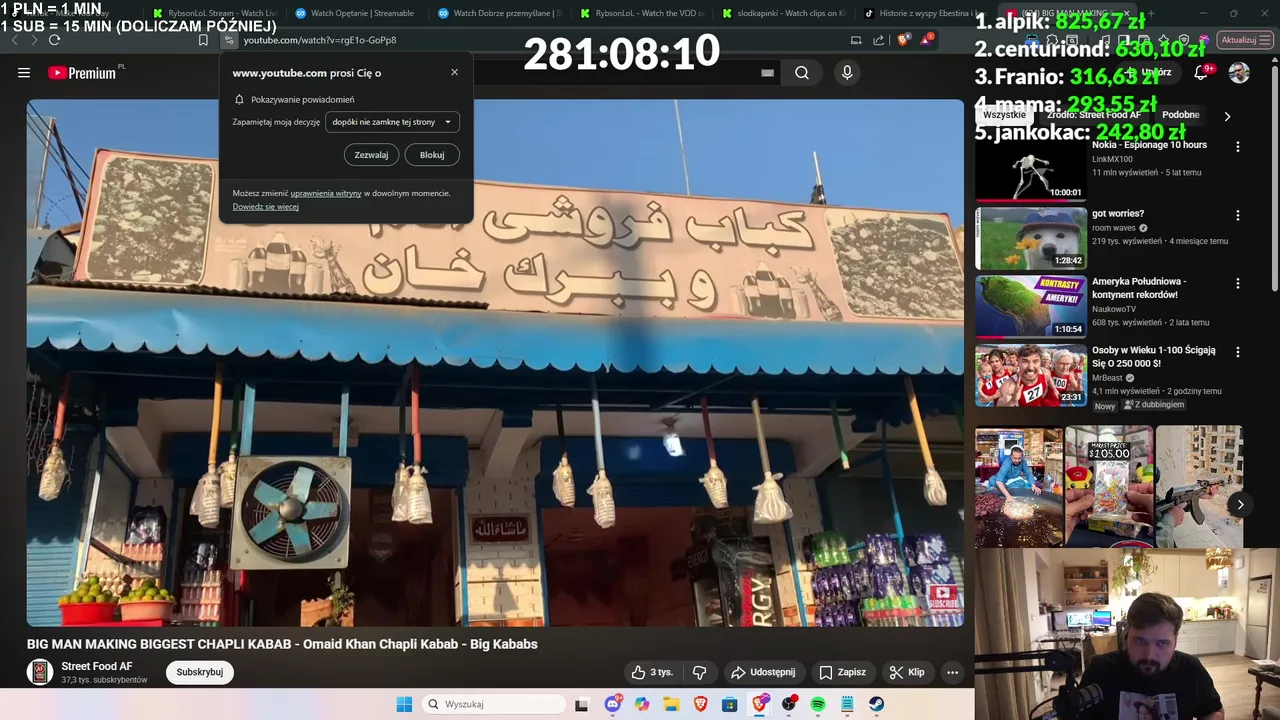This screenshot has width=1280, height=720.
Task: Open Task View from taskbar
Action: pyautogui.click(x=581, y=704)
